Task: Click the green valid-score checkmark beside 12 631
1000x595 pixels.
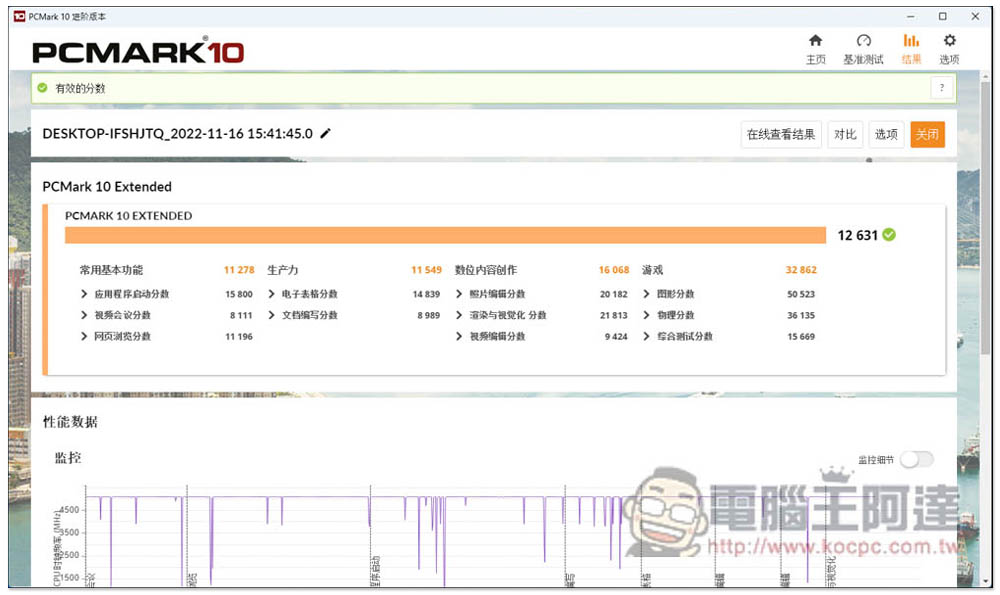Action: 889,235
